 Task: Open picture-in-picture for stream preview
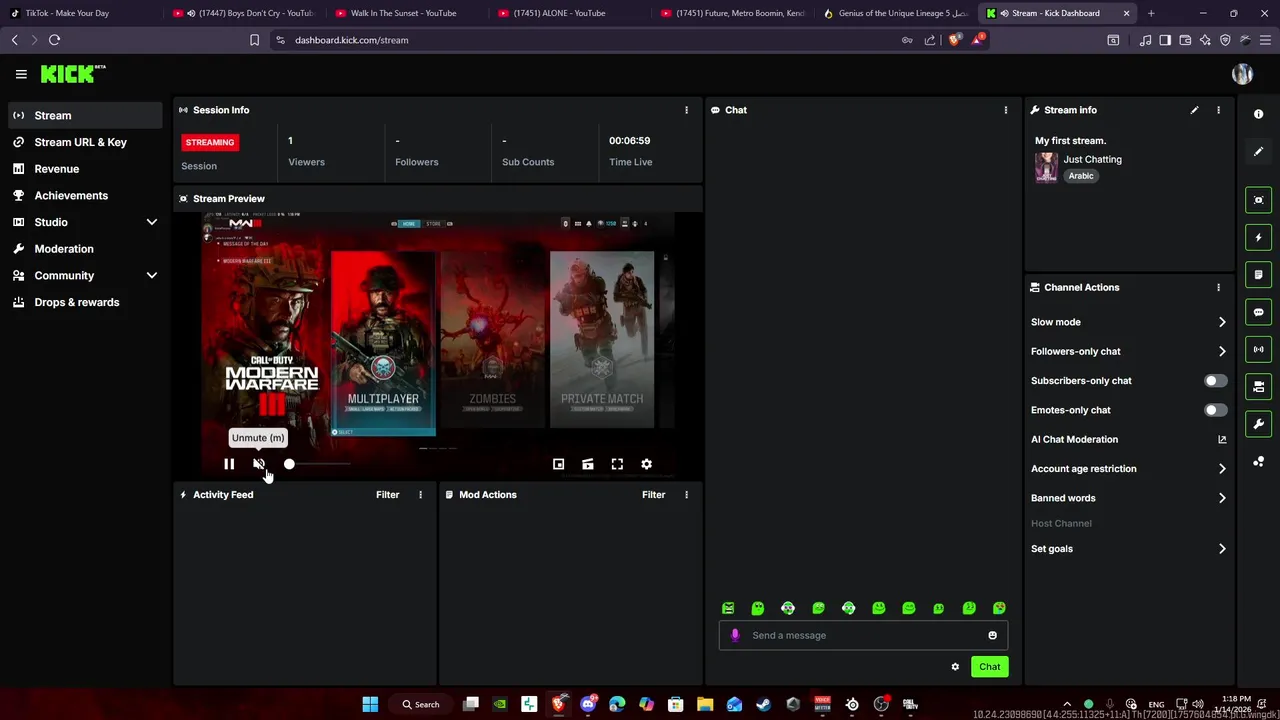point(559,464)
